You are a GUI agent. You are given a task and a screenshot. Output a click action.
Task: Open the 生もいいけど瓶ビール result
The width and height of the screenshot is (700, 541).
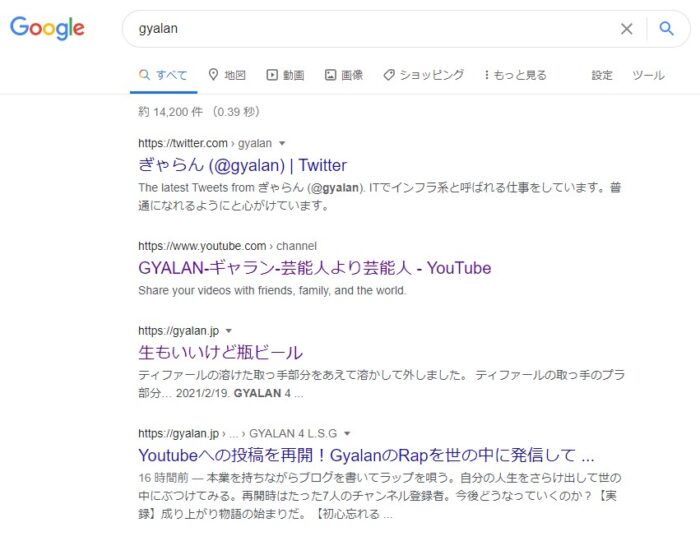coord(221,353)
